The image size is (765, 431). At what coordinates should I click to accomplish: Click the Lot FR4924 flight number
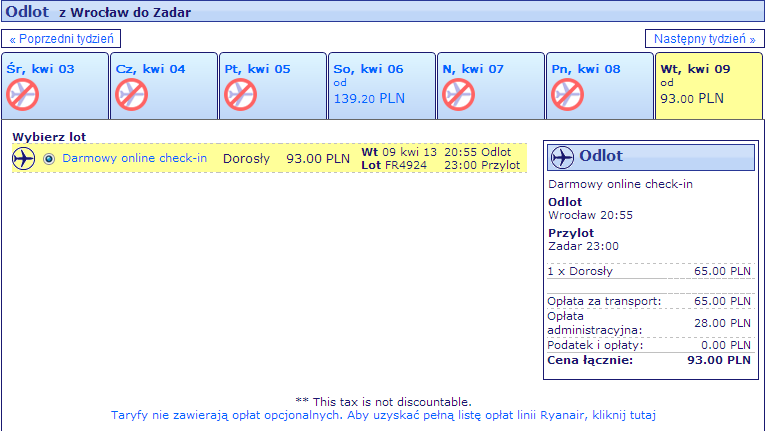point(394,165)
